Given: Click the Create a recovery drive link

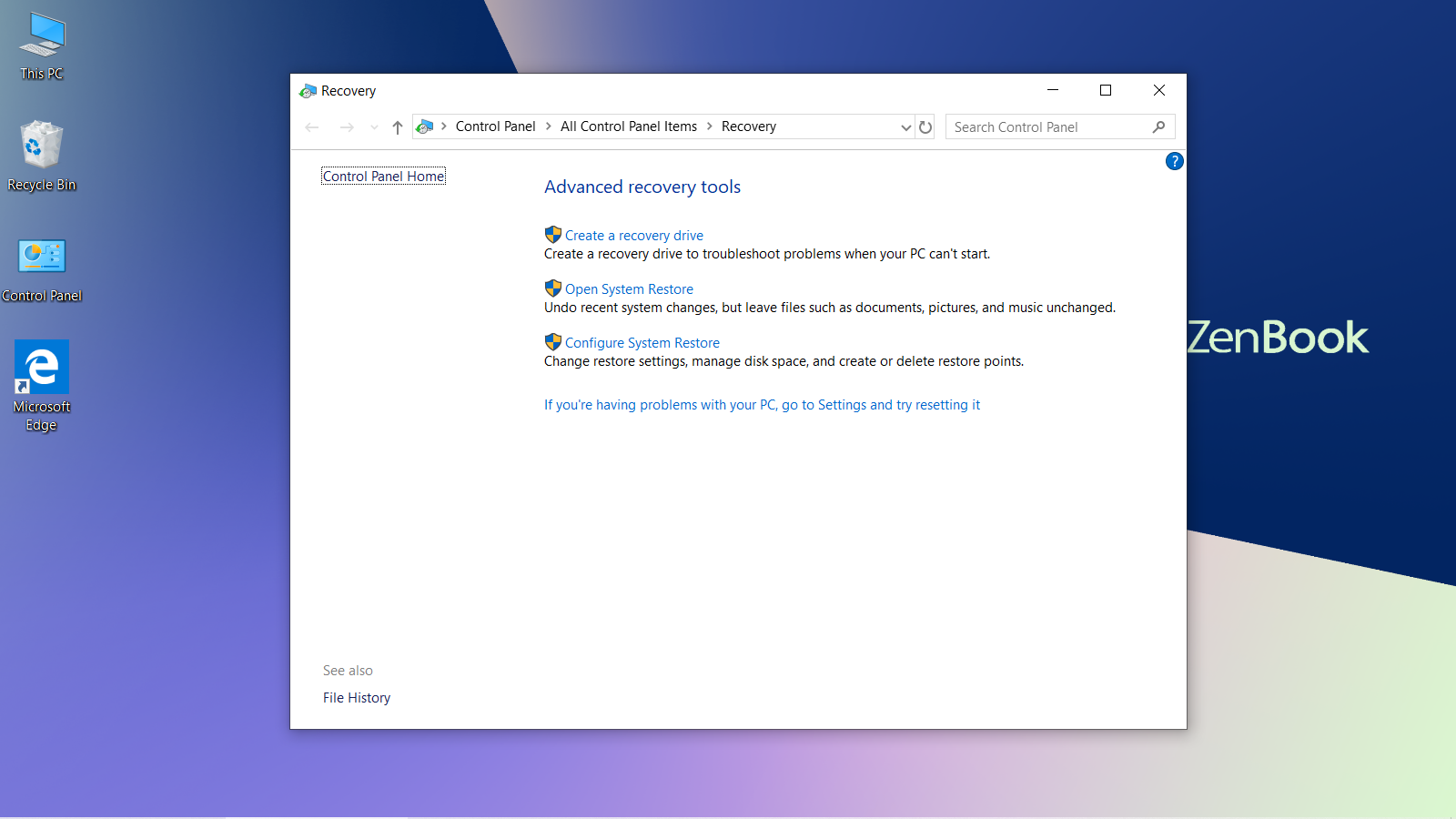Looking at the screenshot, I should pos(634,236).
